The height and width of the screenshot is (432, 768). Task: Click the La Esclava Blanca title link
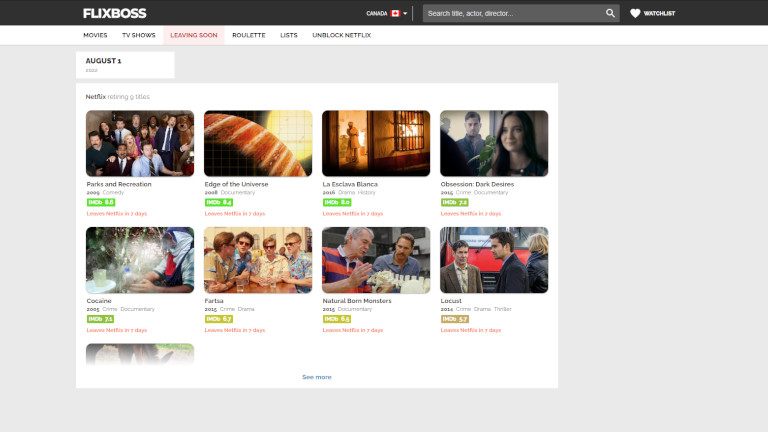(x=350, y=184)
